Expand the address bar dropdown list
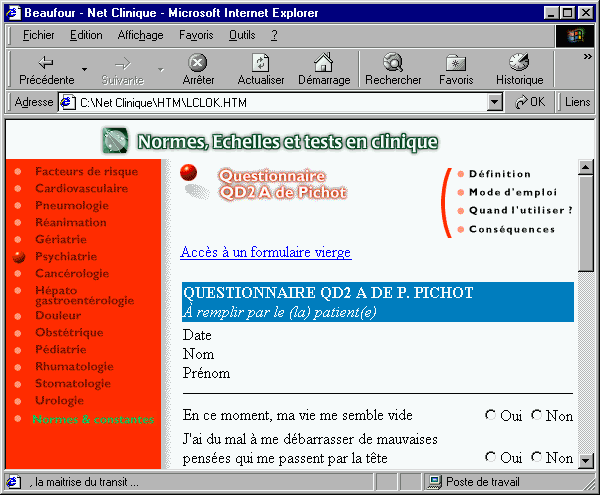The image size is (600, 495). tap(494, 103)
